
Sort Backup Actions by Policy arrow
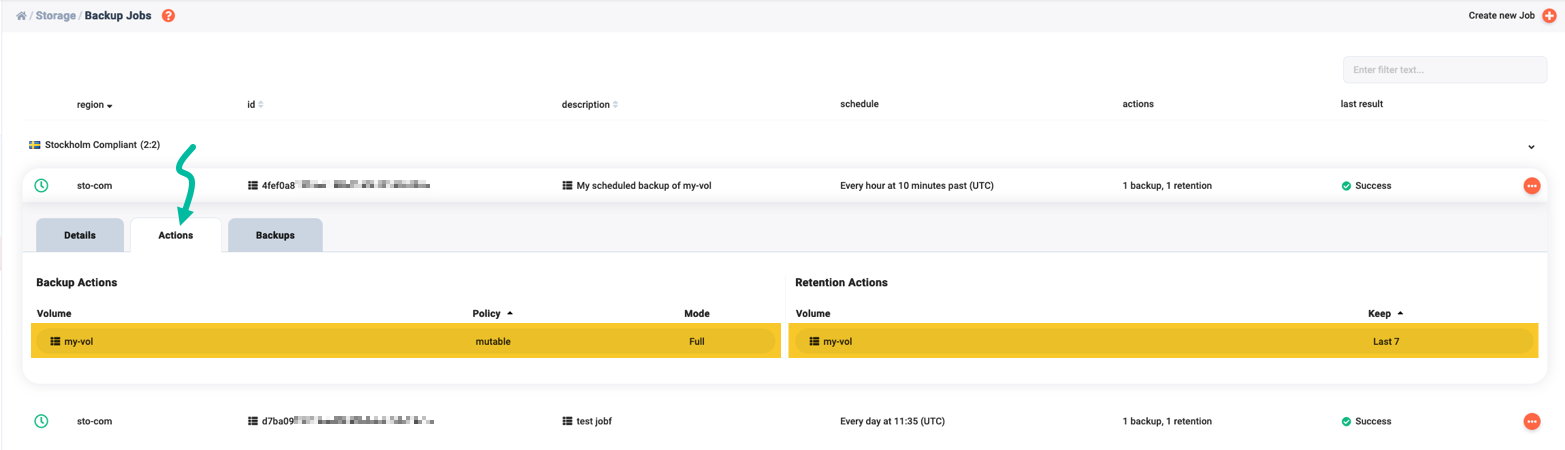510,313
